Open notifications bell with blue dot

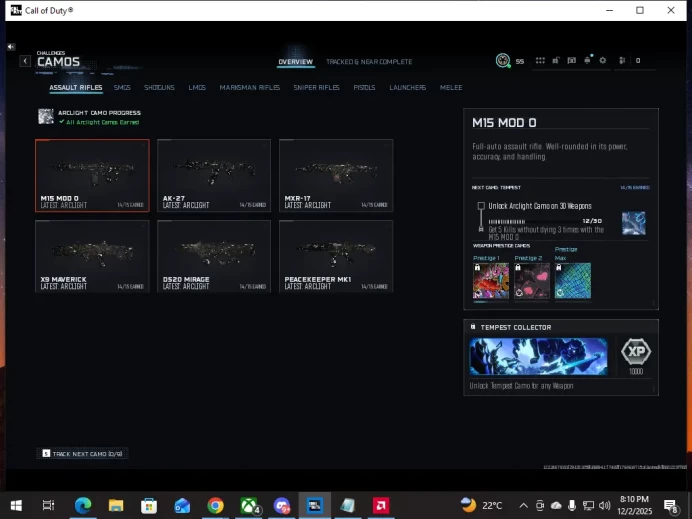(x=587, y=60)
